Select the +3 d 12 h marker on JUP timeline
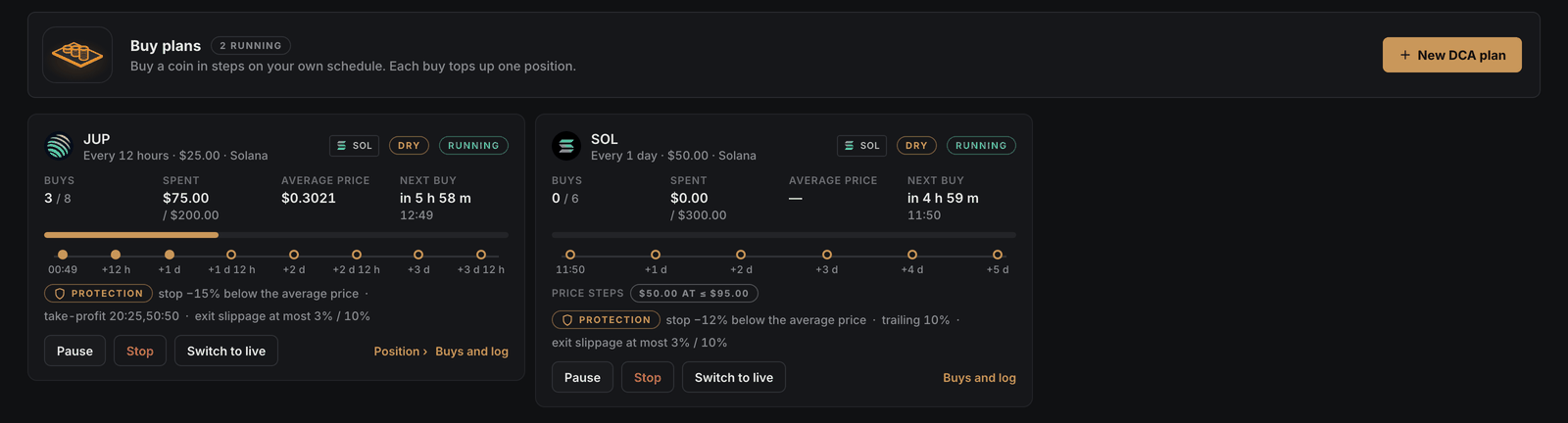1568x423 pixels. click(481, 255)
